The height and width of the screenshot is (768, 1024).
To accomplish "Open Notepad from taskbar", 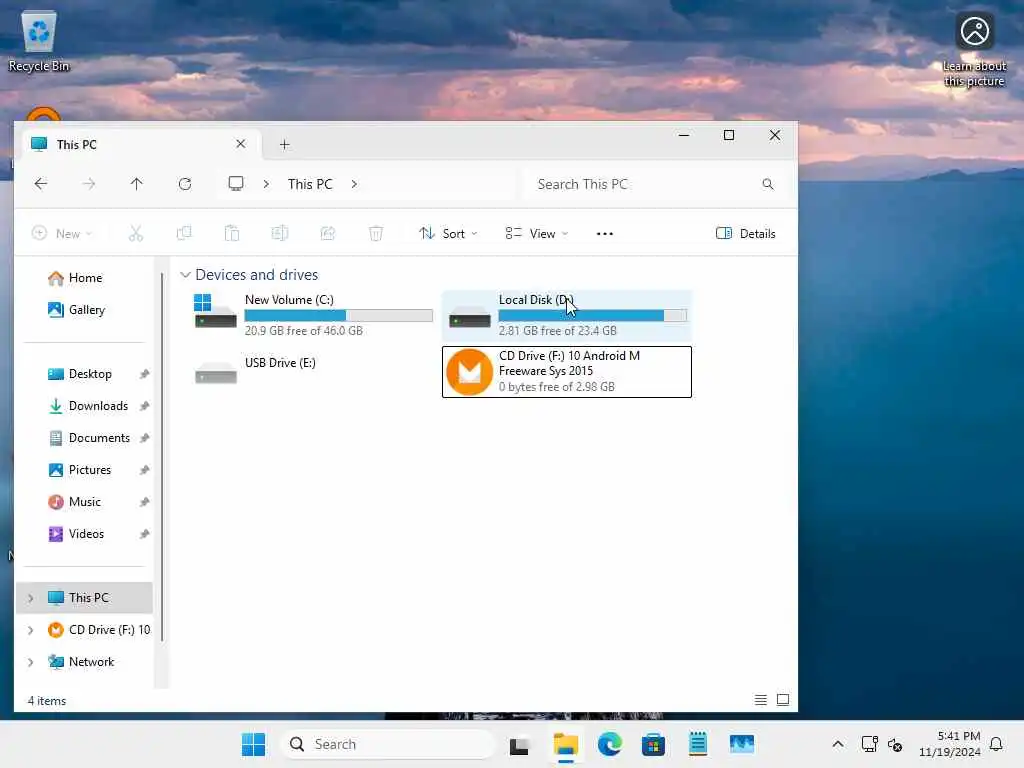I will [697, 744].
